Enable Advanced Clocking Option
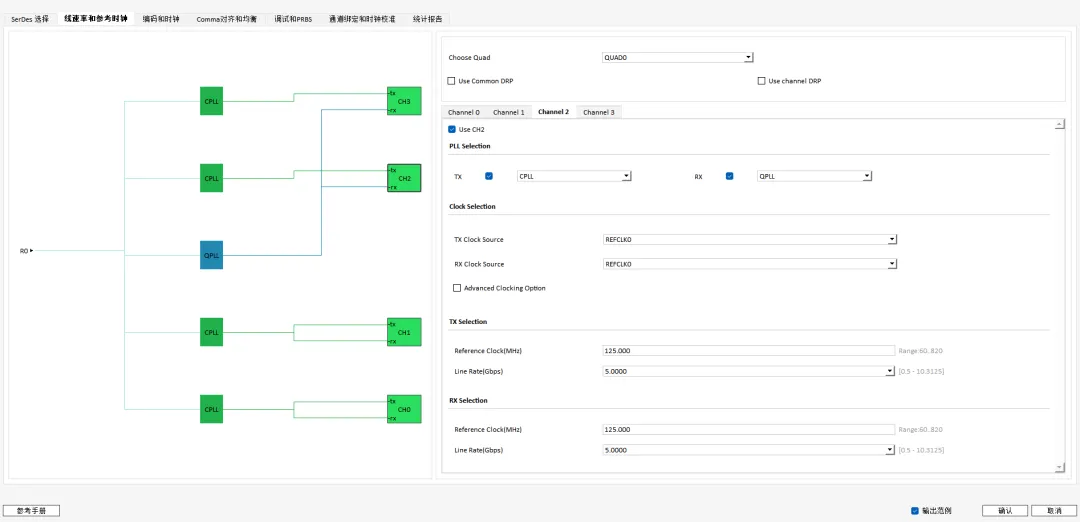Image resolution: width=1080 pixels, height=522 pixels. tap(457, 288)
